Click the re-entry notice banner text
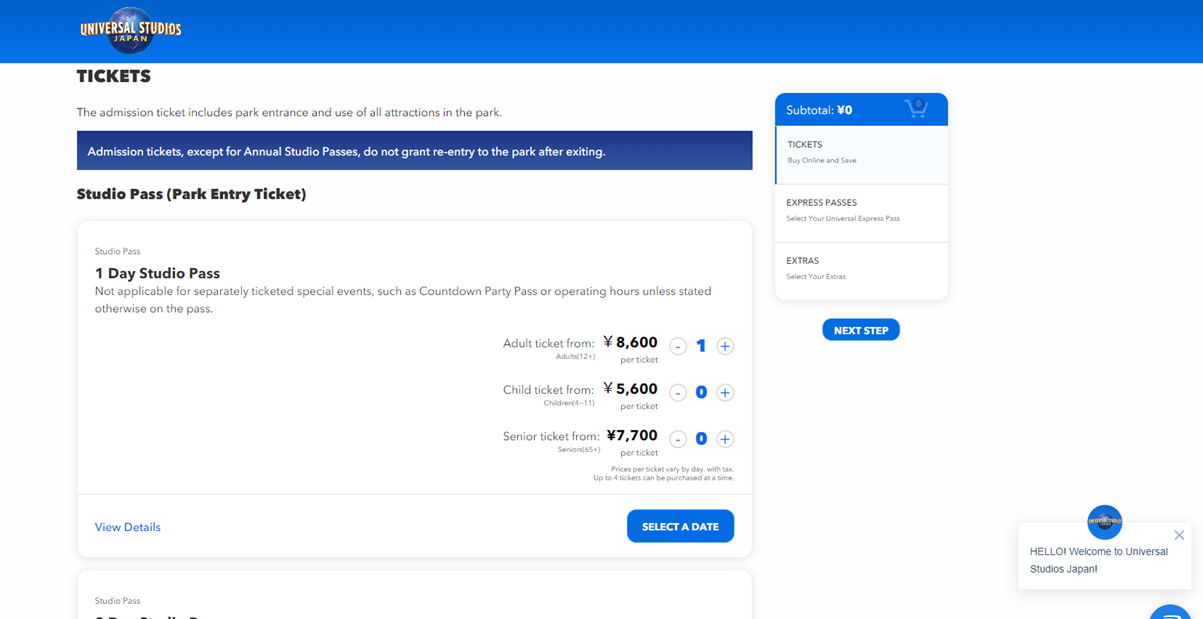This screenshot has height=619, width=1203. [346, 152]
